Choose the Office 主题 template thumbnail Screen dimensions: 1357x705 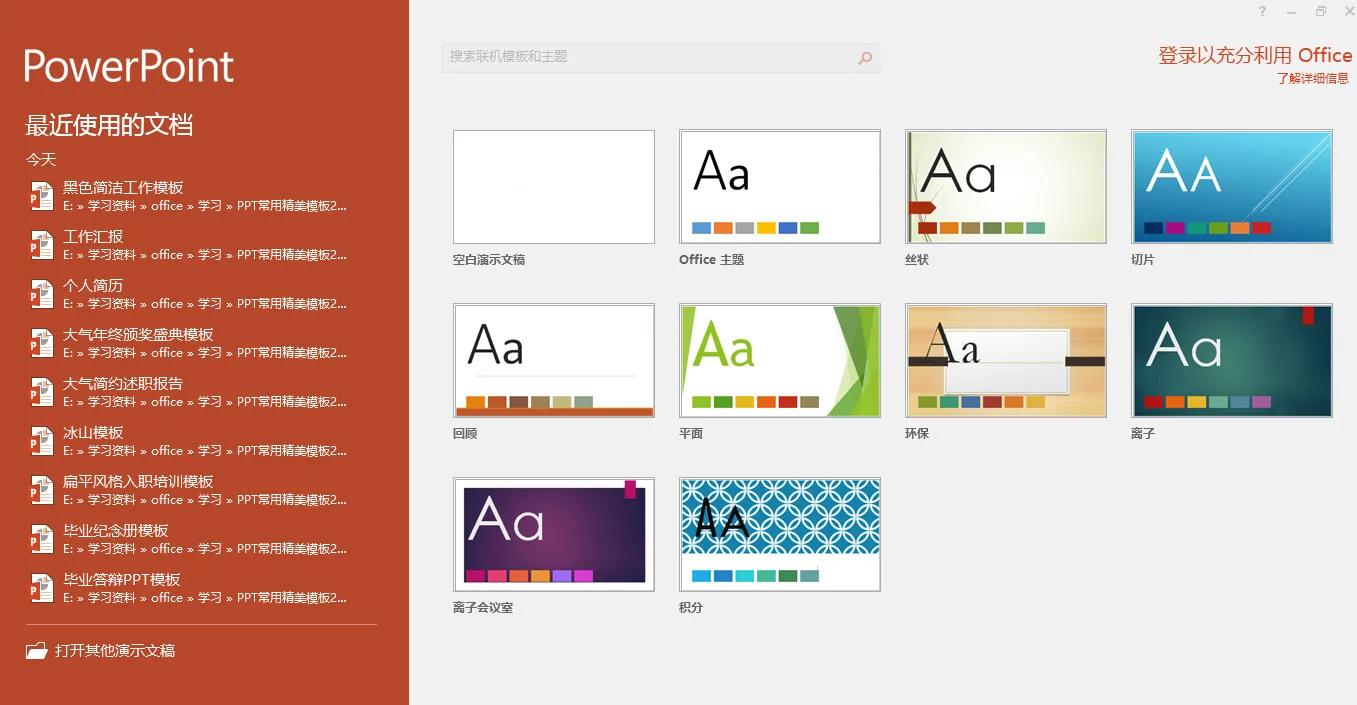780,187
